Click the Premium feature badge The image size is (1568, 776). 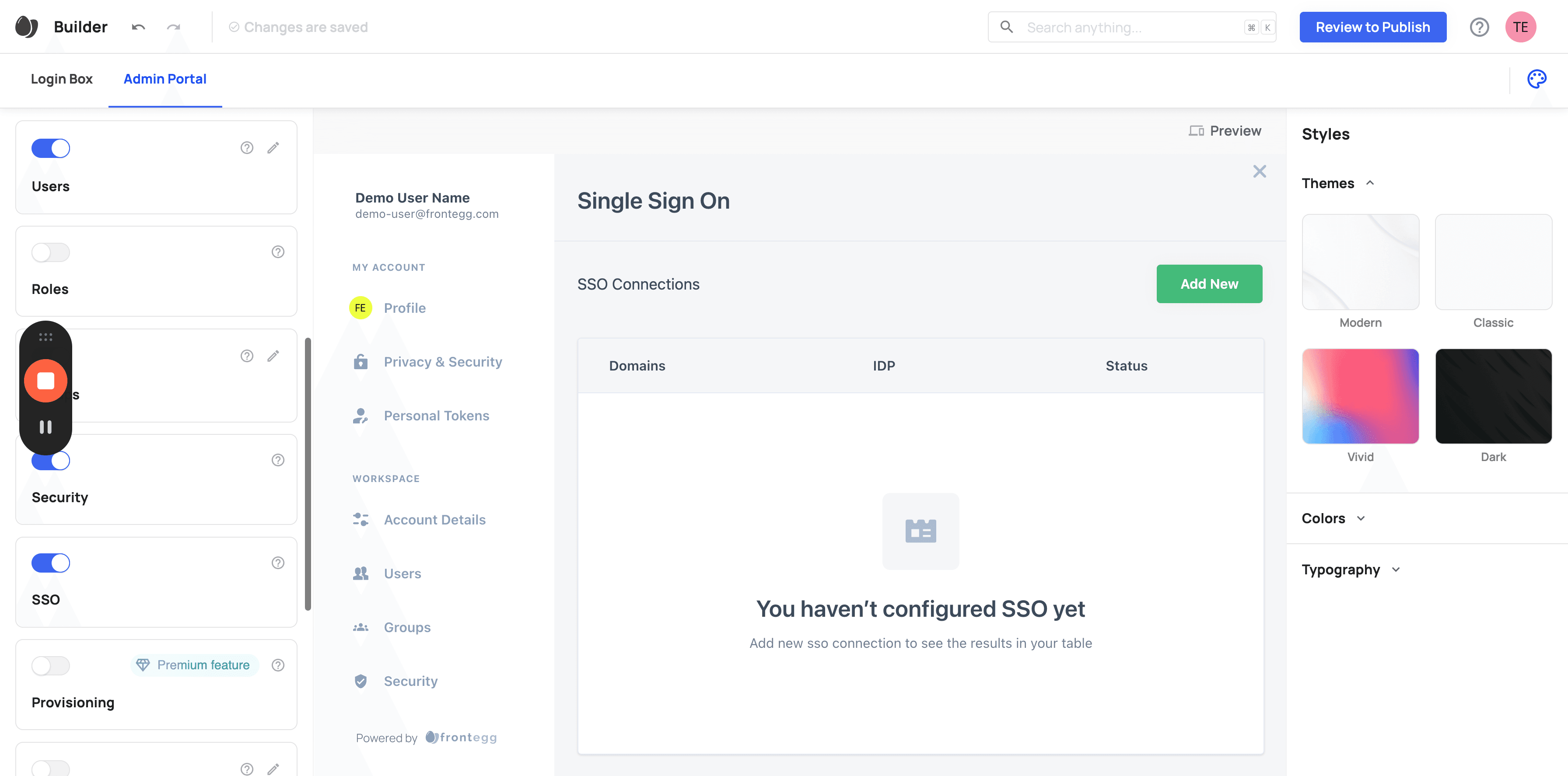tap(194, 664)
